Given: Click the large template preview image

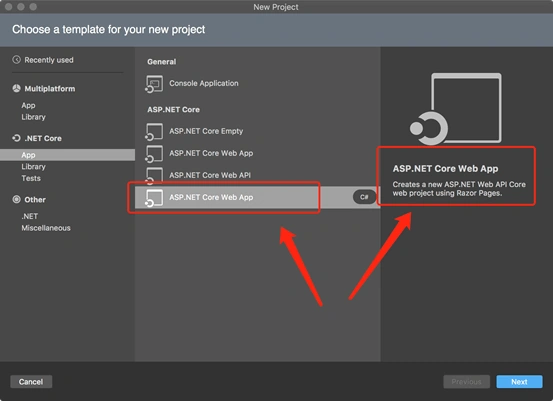Looking at the screenshot, I should 456,109.
